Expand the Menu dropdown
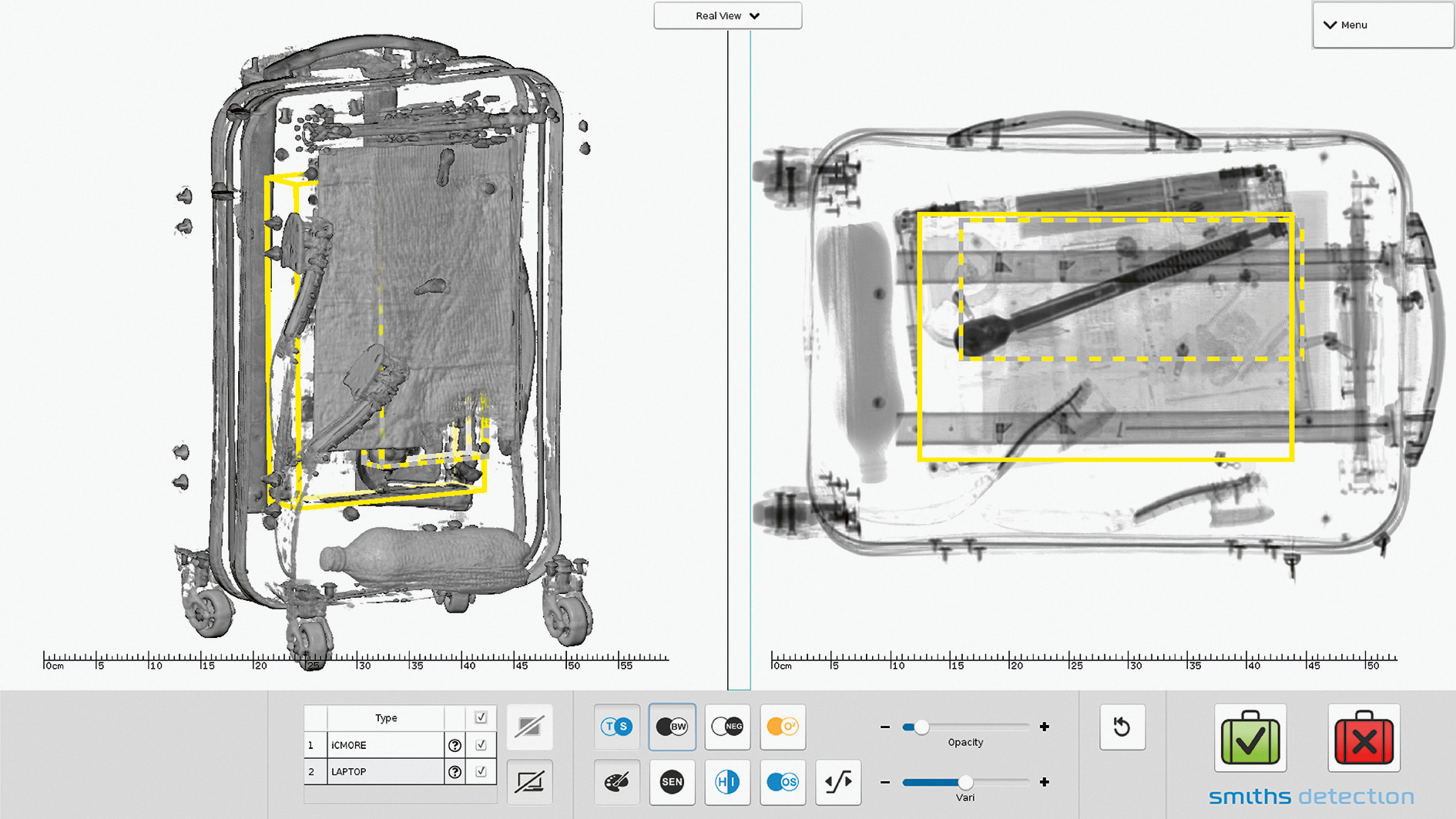The width and height of the screenshot is (1456, 819). (1383, 25)
